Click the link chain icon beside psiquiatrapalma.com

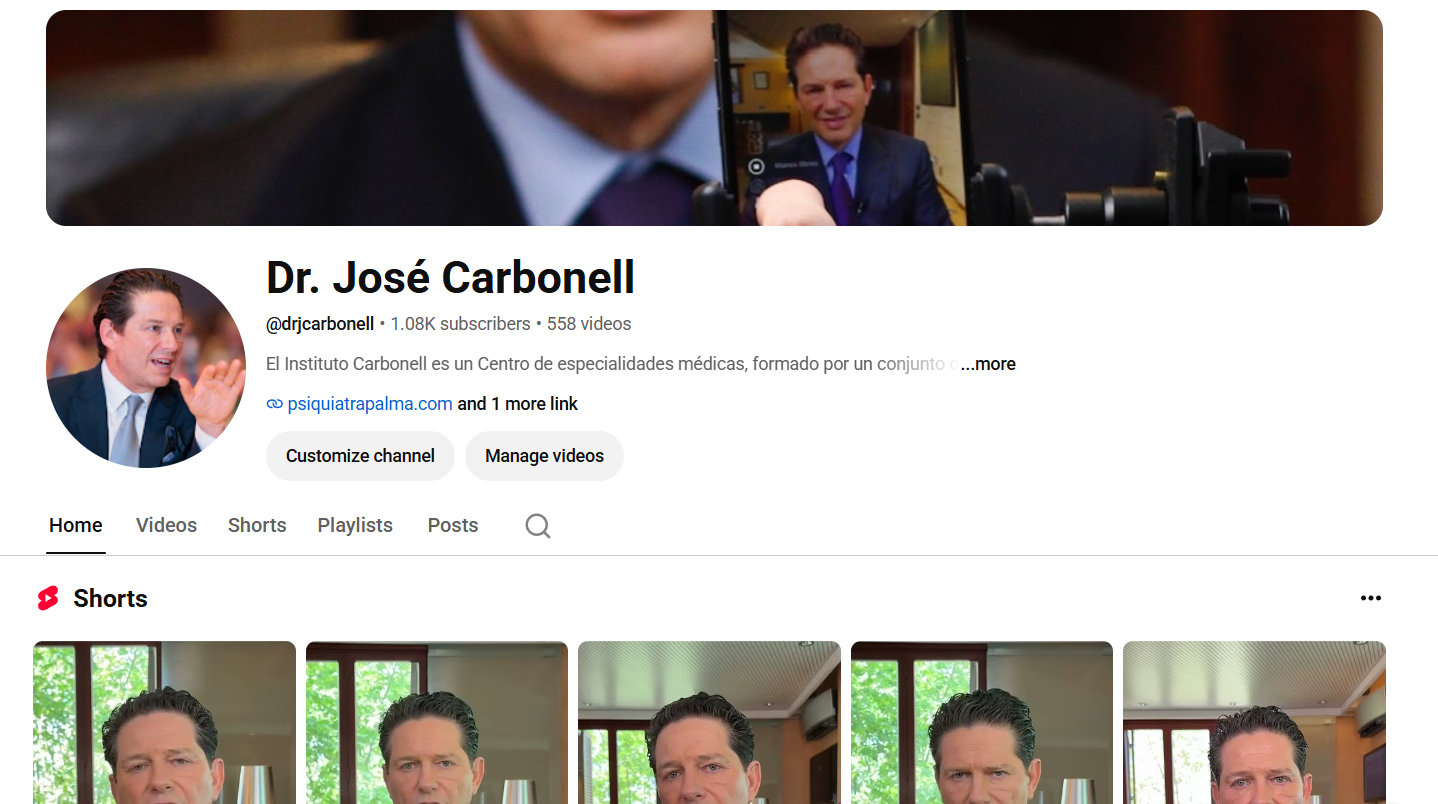[275, 404]
